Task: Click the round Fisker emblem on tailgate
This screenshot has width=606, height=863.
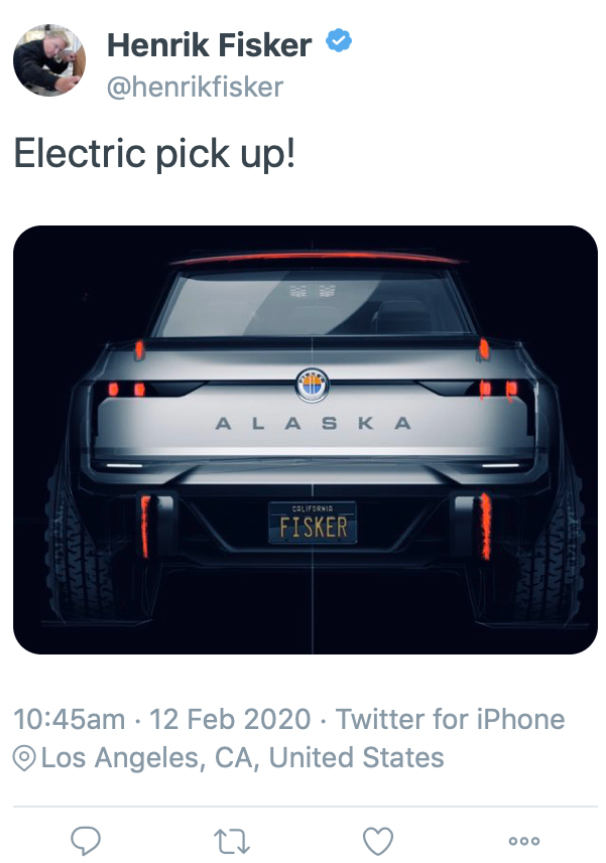Action: click(312, 384)
